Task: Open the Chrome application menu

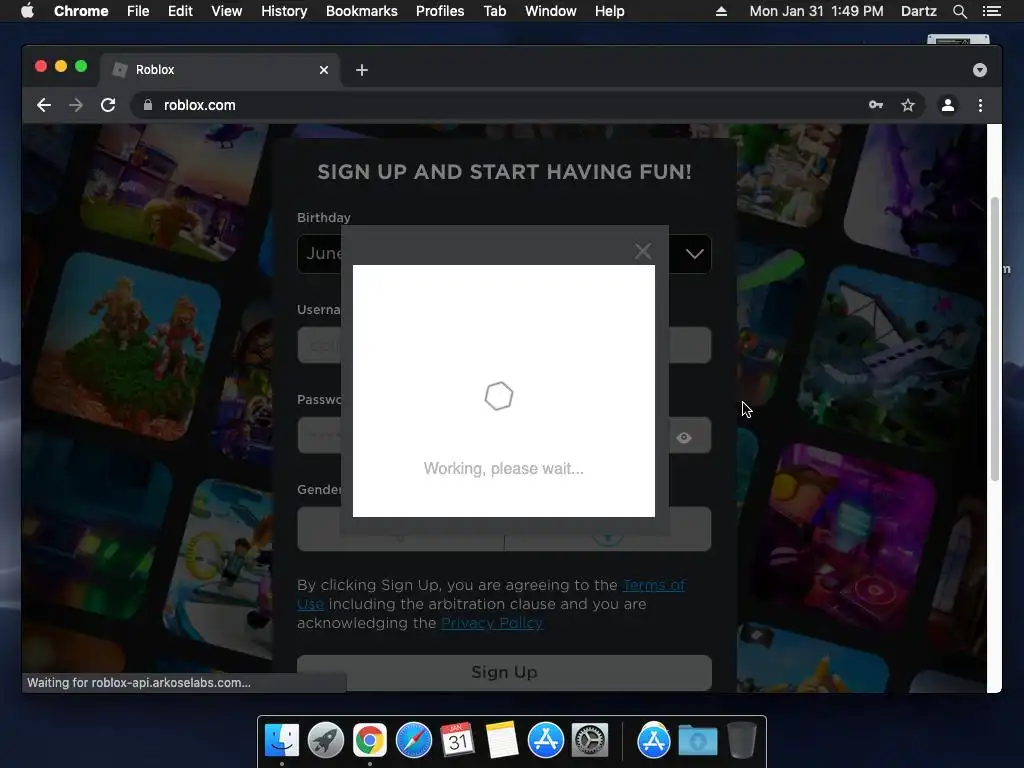Action: [x=81, y=11]
